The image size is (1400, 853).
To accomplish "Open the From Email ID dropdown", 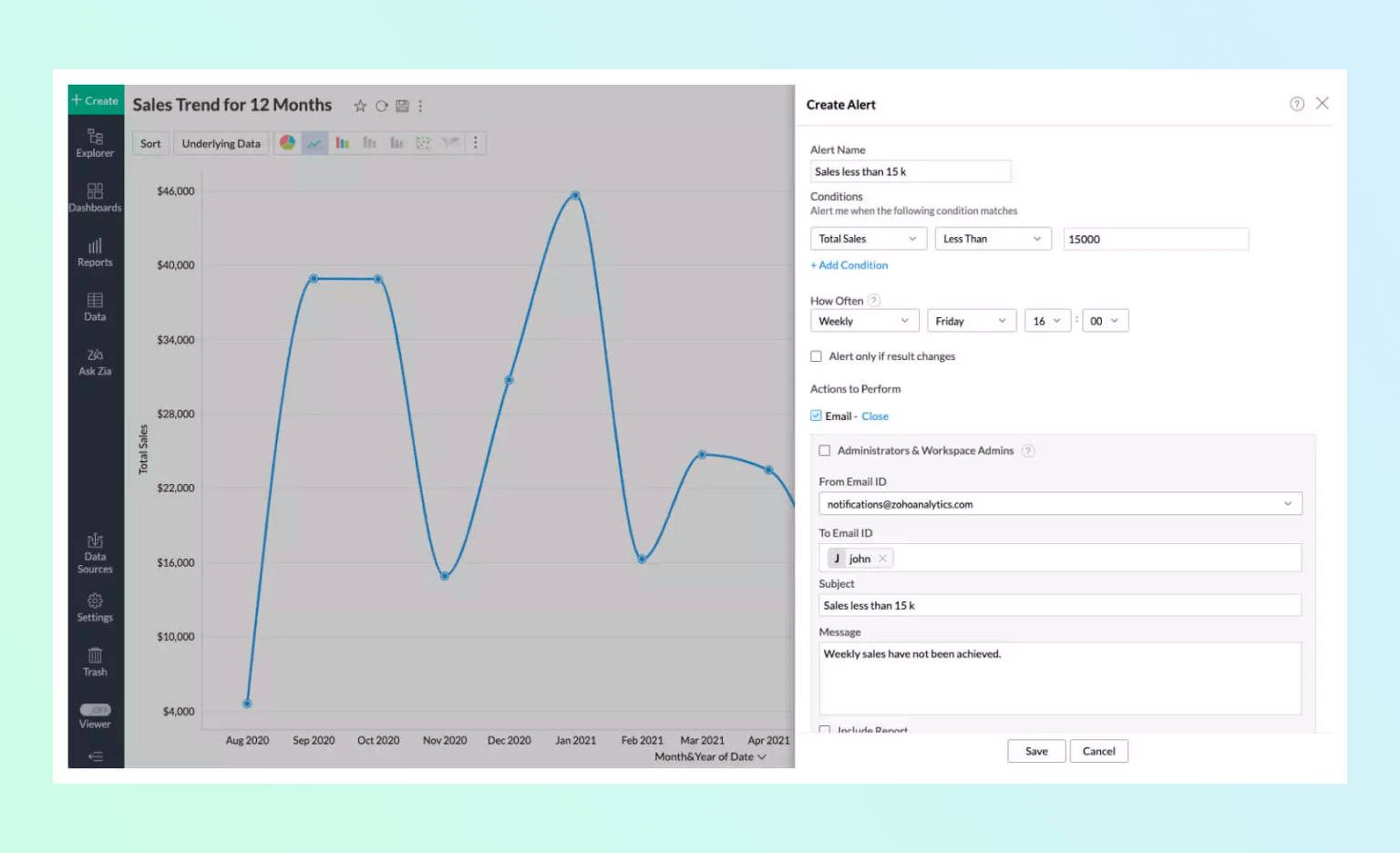I will 1059,504.
